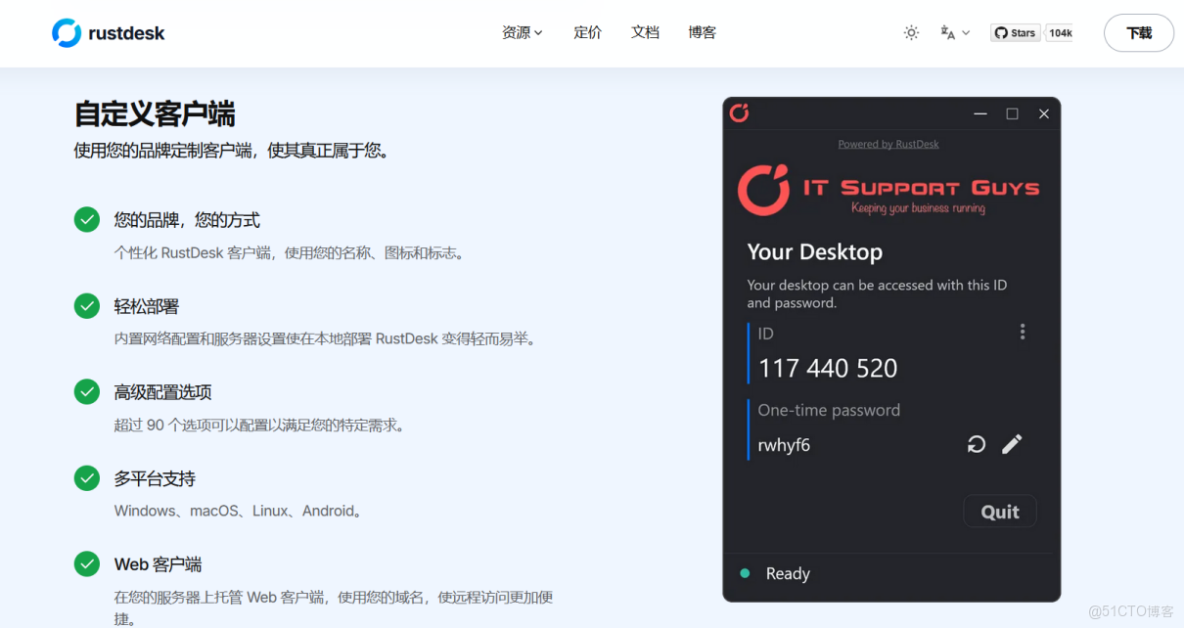Open the three-dot menu next to ID
The width and height of the screenshot is (1184, 628).
point(1022,331)
